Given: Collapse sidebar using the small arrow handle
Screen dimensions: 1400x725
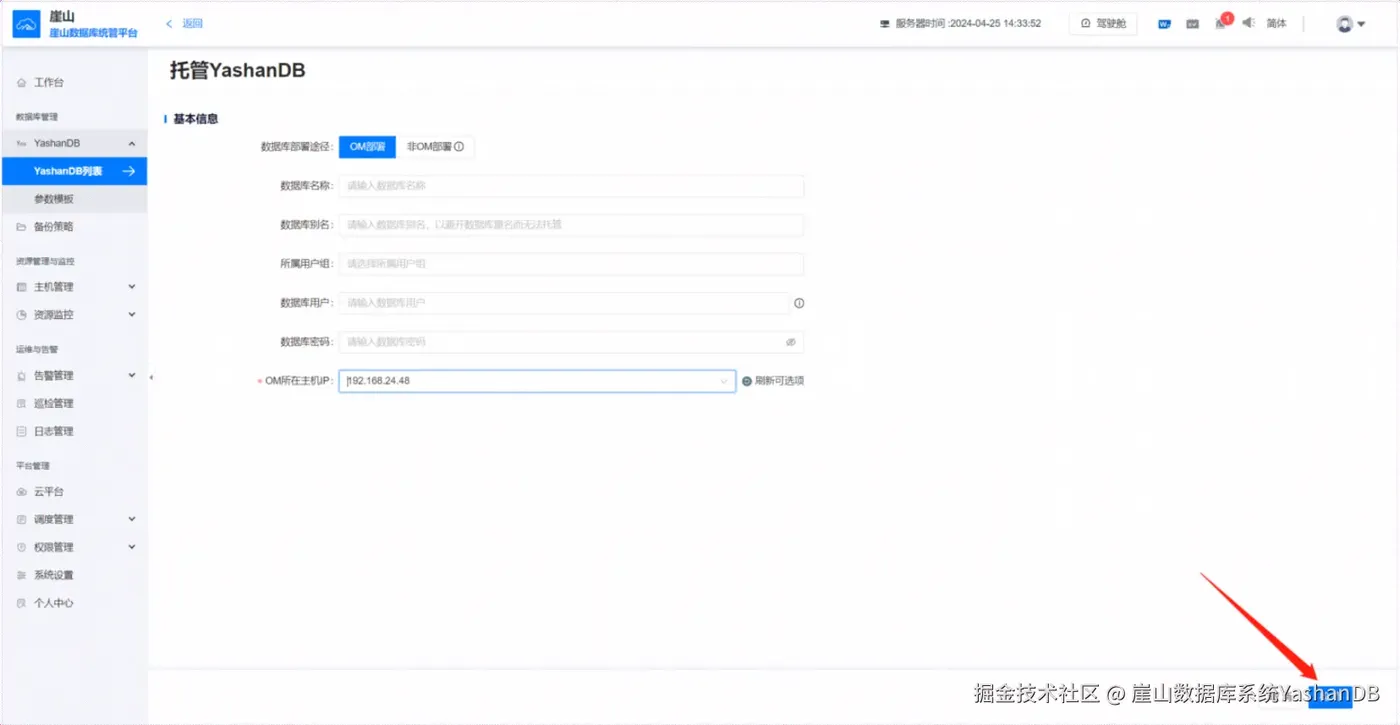Looking at the screenshot, I should tap(151, 377).
